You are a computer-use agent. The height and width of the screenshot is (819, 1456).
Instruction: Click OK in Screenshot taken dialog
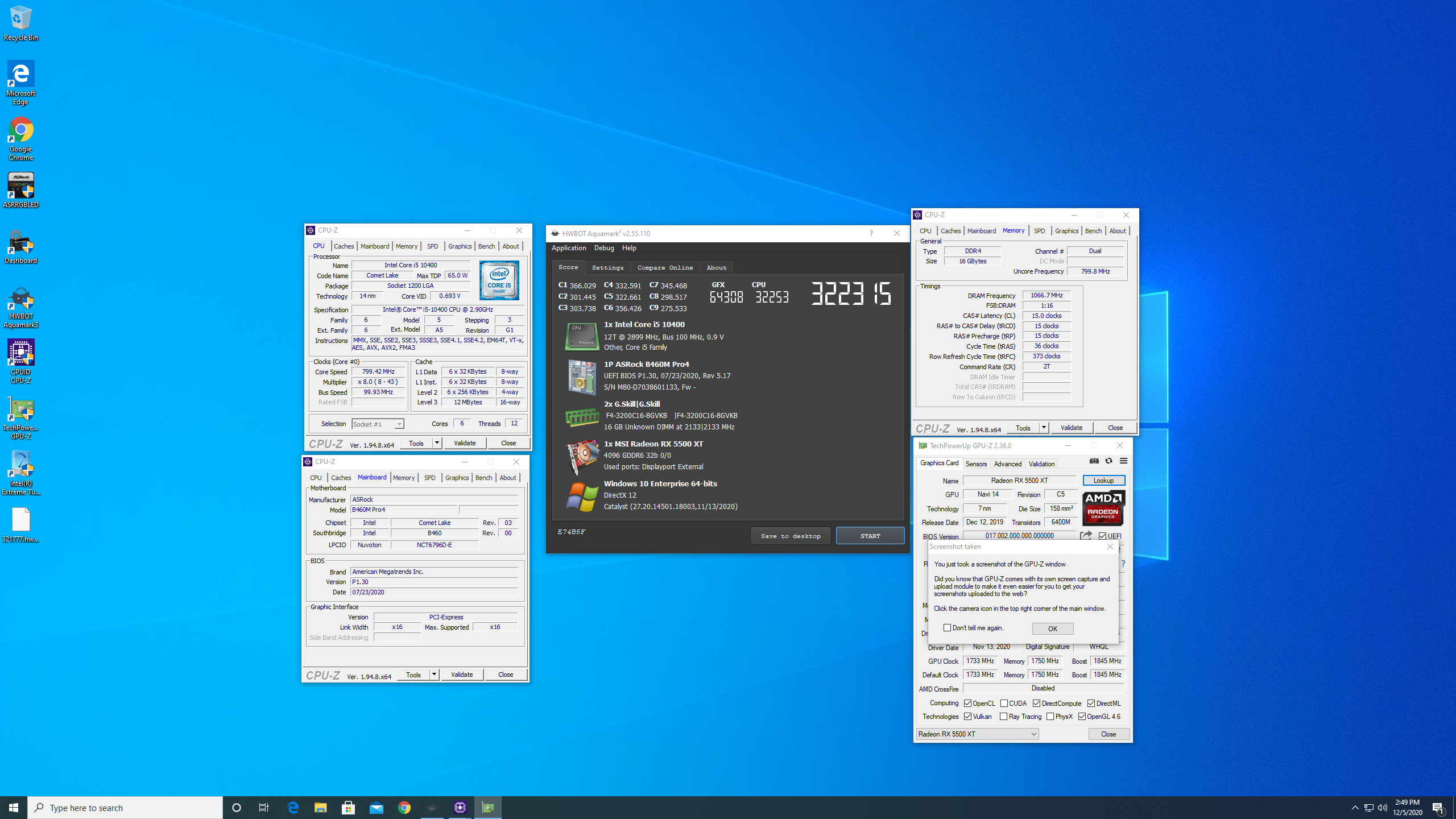(x=1053, y=628)
